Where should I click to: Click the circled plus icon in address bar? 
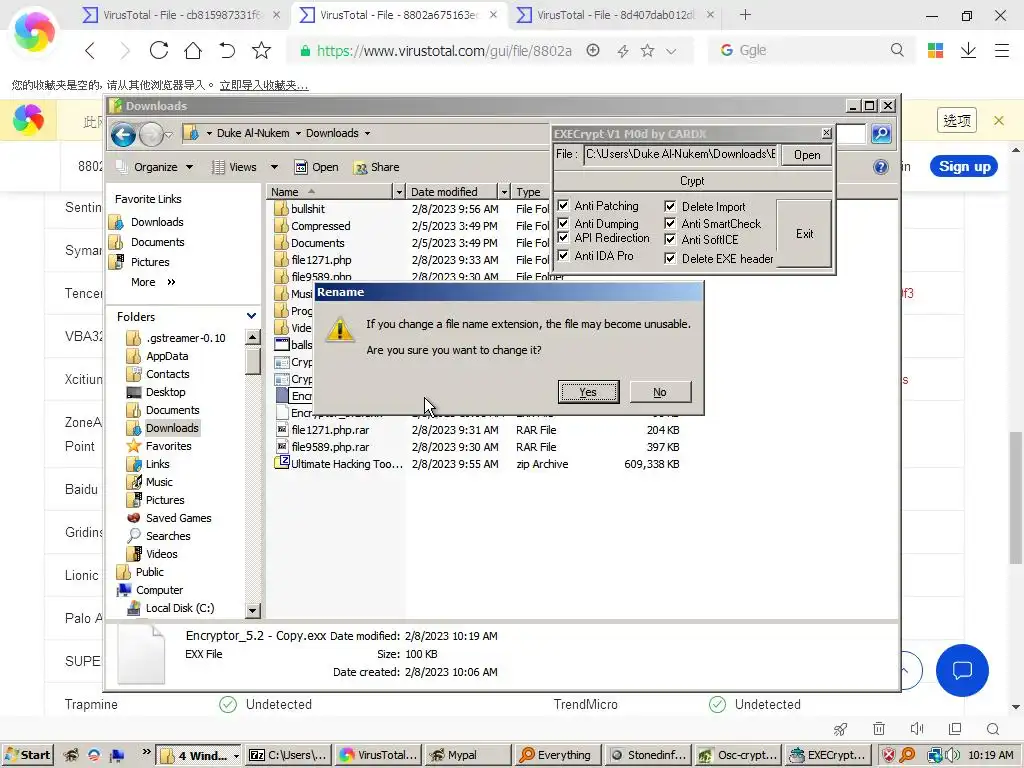[x=593, y=50]
